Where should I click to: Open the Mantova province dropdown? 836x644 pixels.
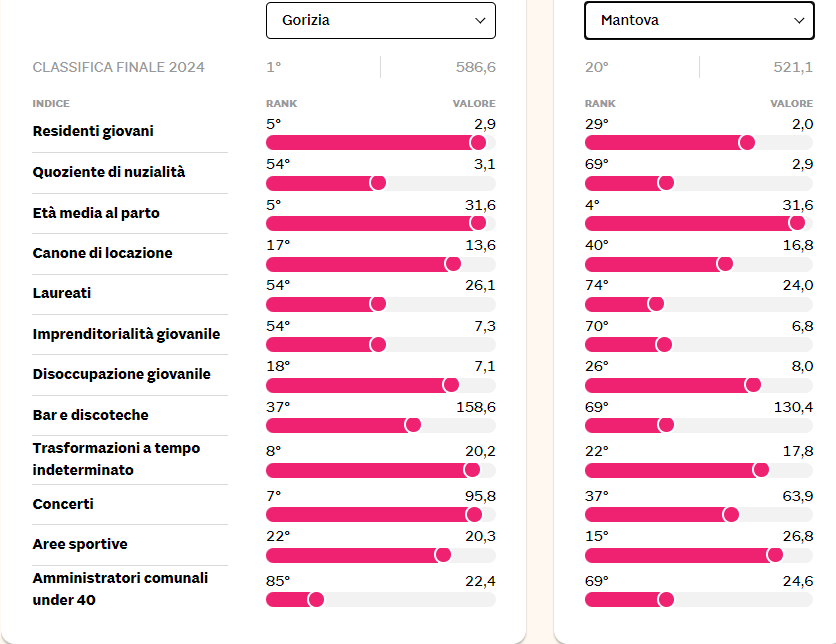(x=698, y=20)
